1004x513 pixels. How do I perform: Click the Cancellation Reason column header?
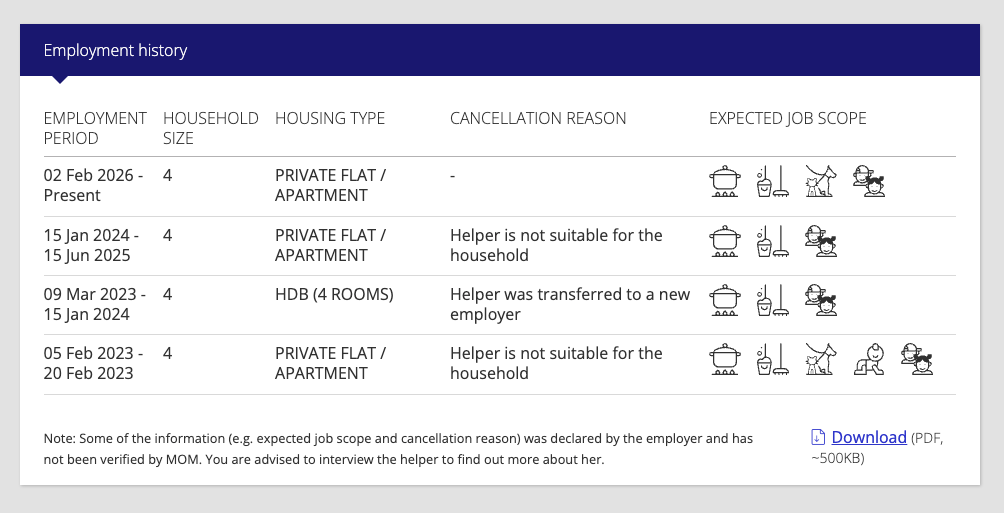tap(538, 118)
